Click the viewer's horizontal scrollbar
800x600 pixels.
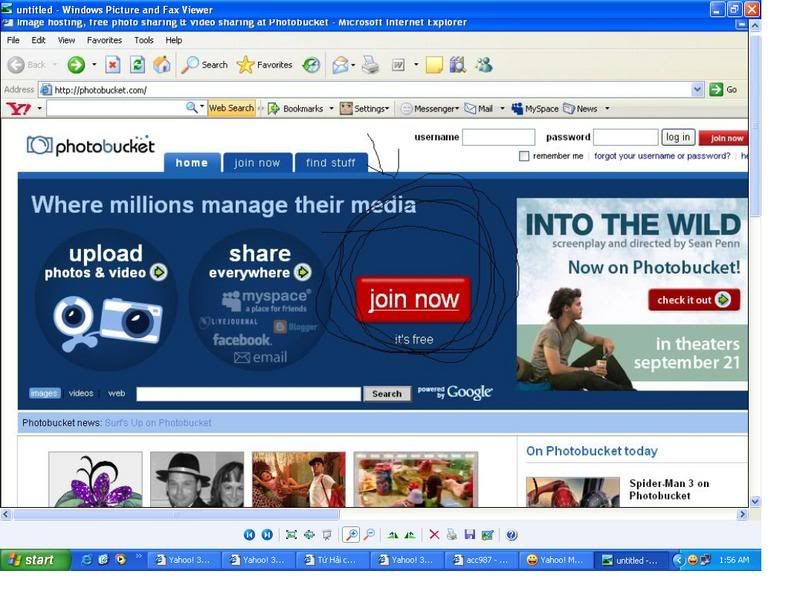pyautogui.click(x=176, y=515)
